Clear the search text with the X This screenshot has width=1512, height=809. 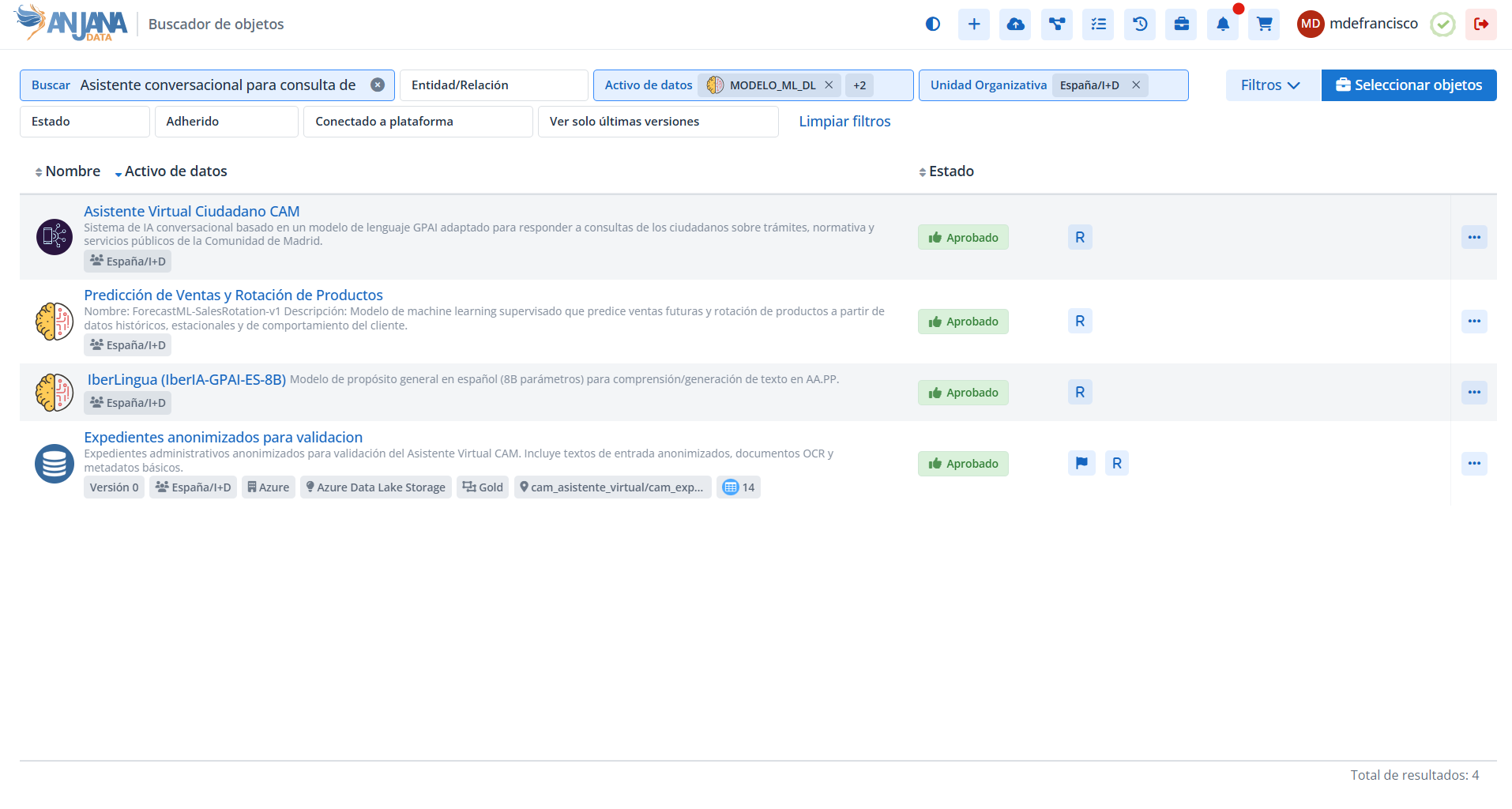pos(378,85)
